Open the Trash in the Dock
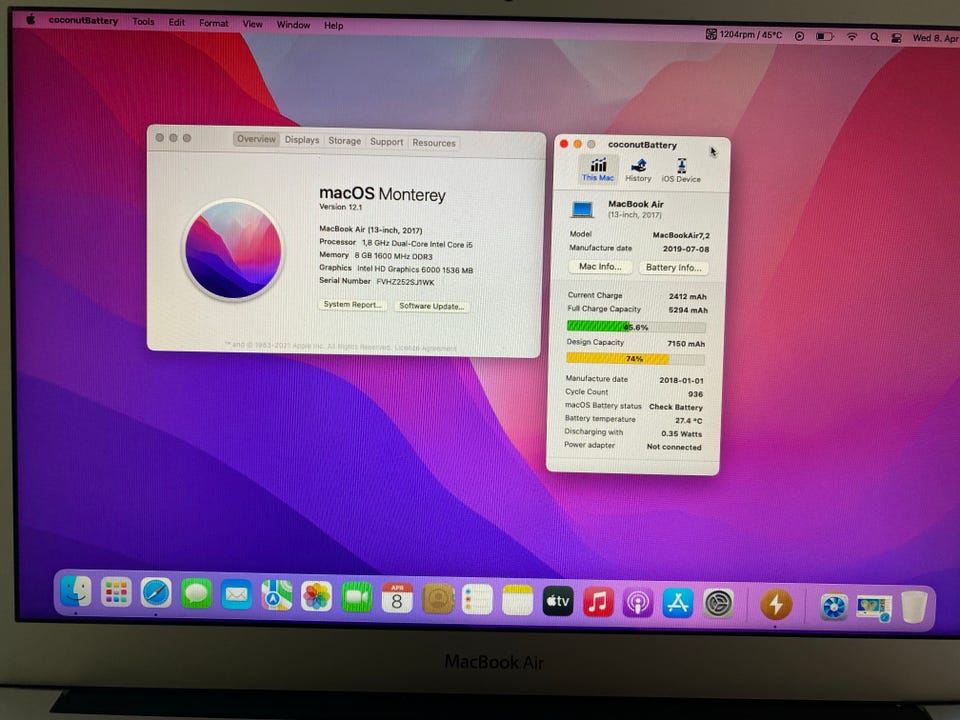 point(913,607)
